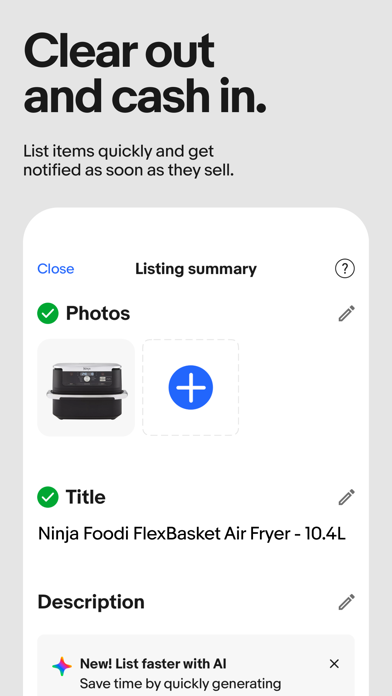Tap the Photos section label
Image resolution: width=392 pixels, height=696 pixels.
[x=98, y=313]
